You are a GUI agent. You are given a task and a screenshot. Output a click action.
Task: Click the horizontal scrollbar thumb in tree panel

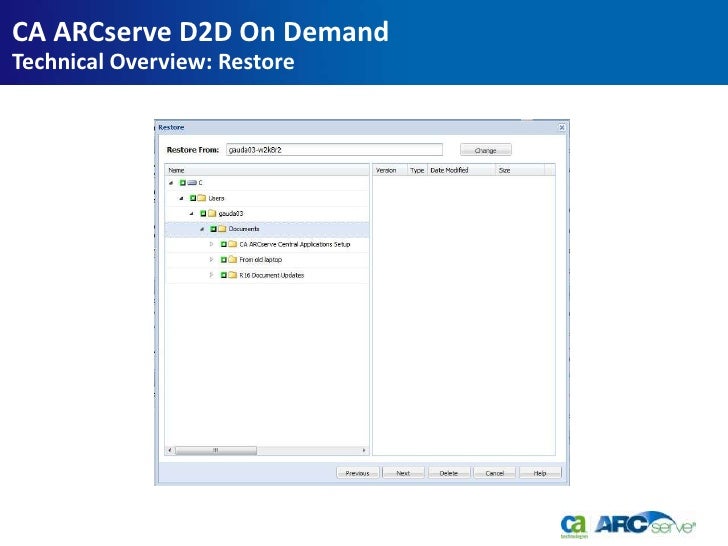[x=216, y=450]
